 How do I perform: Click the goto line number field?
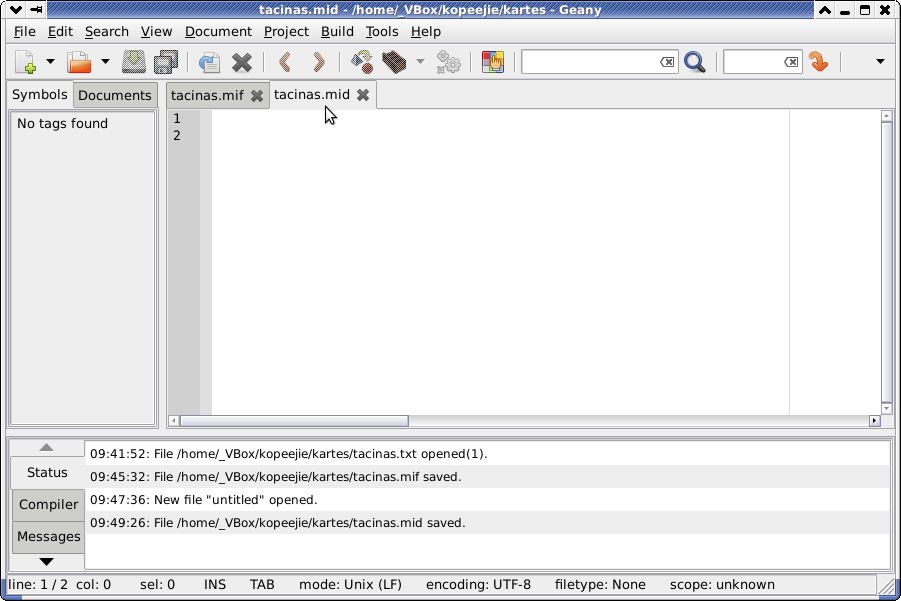click(753, 61)
